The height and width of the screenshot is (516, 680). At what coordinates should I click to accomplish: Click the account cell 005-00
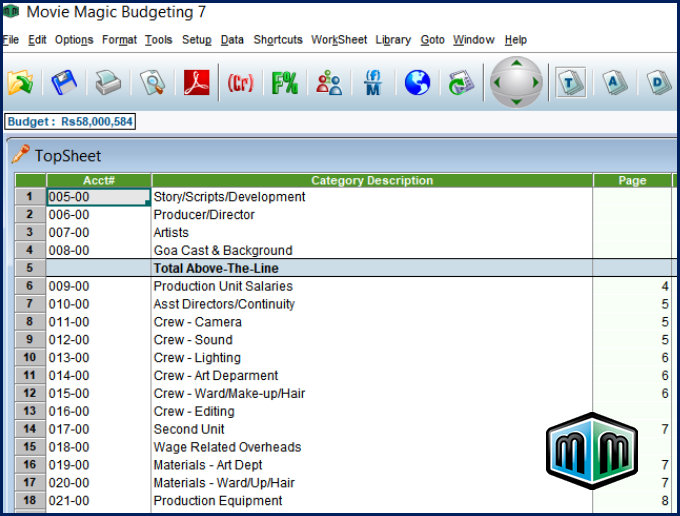[98, 197]
